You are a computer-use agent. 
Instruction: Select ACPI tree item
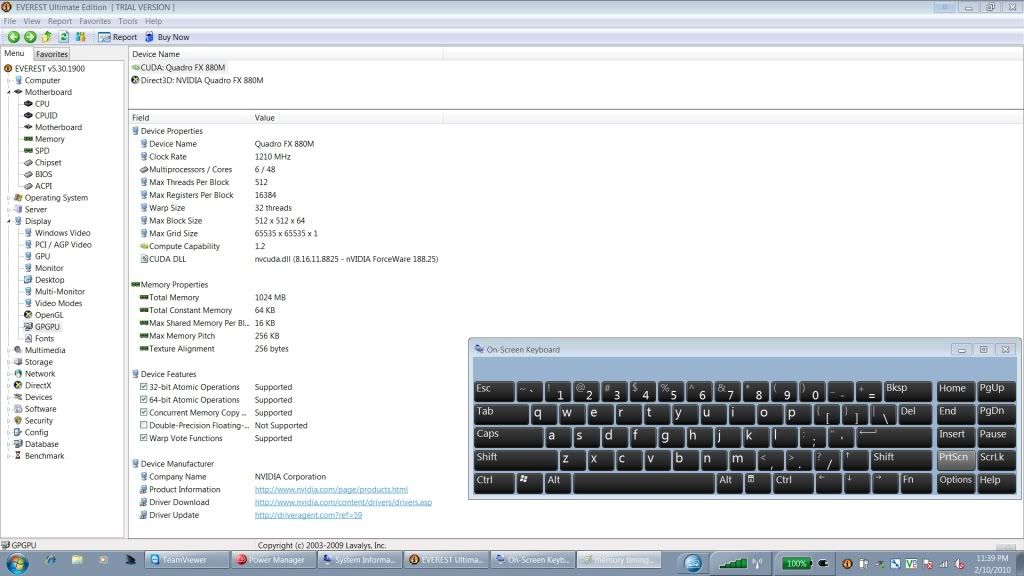(x=43, y=186)
